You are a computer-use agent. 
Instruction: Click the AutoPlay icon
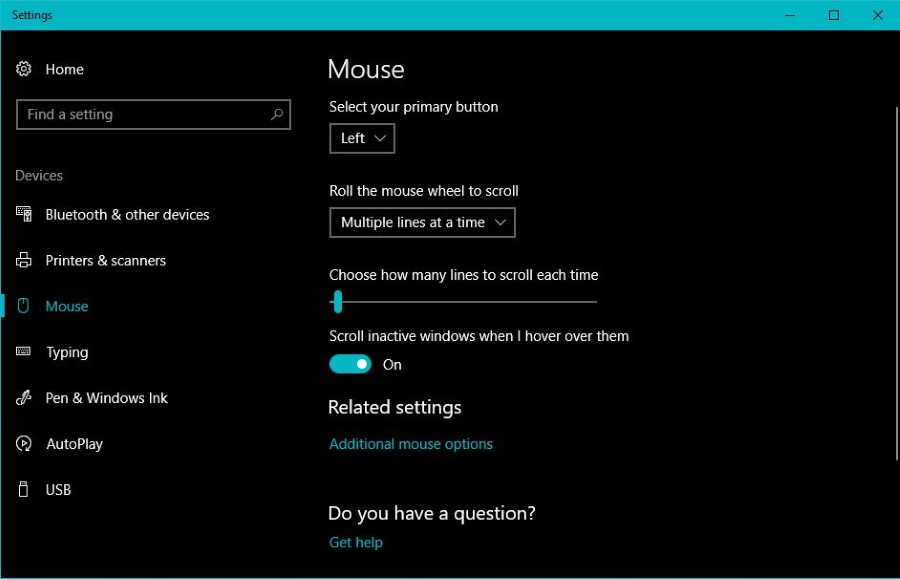(x=23, y=444)
